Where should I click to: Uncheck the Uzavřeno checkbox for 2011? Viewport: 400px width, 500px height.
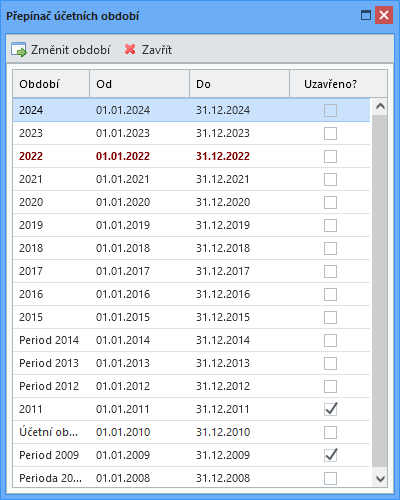pyautogui.click(x=330, y=409)
